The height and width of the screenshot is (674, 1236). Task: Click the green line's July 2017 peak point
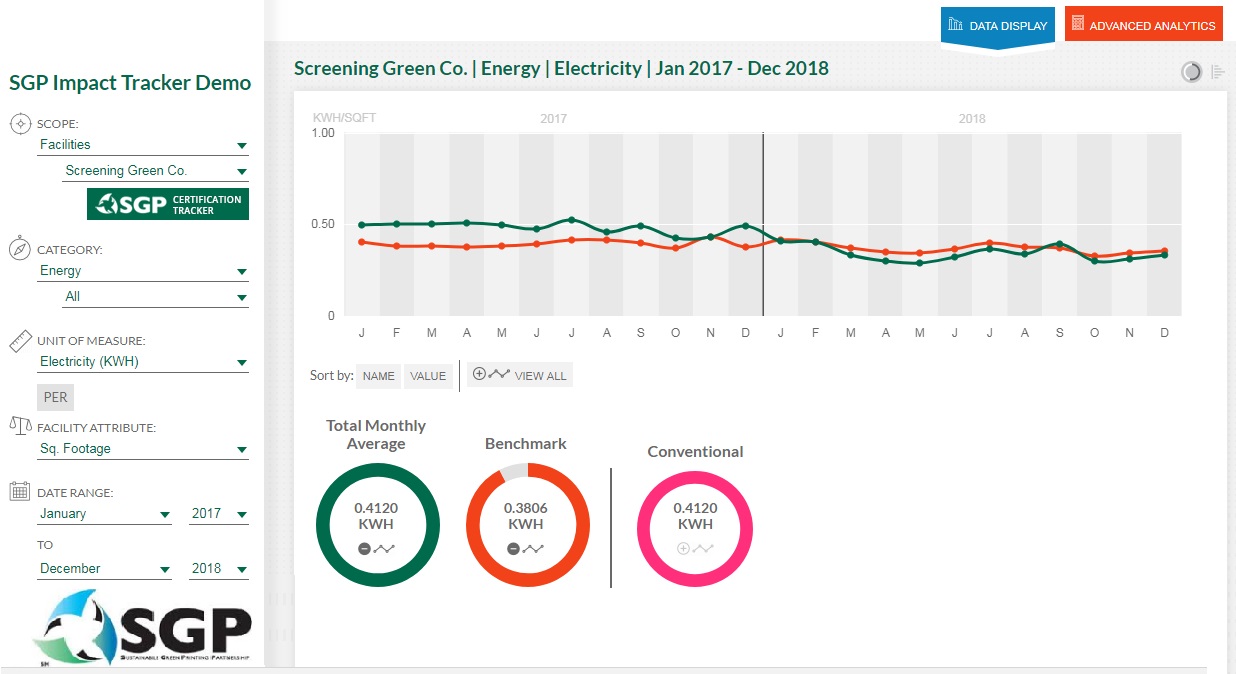coord(571,219)
